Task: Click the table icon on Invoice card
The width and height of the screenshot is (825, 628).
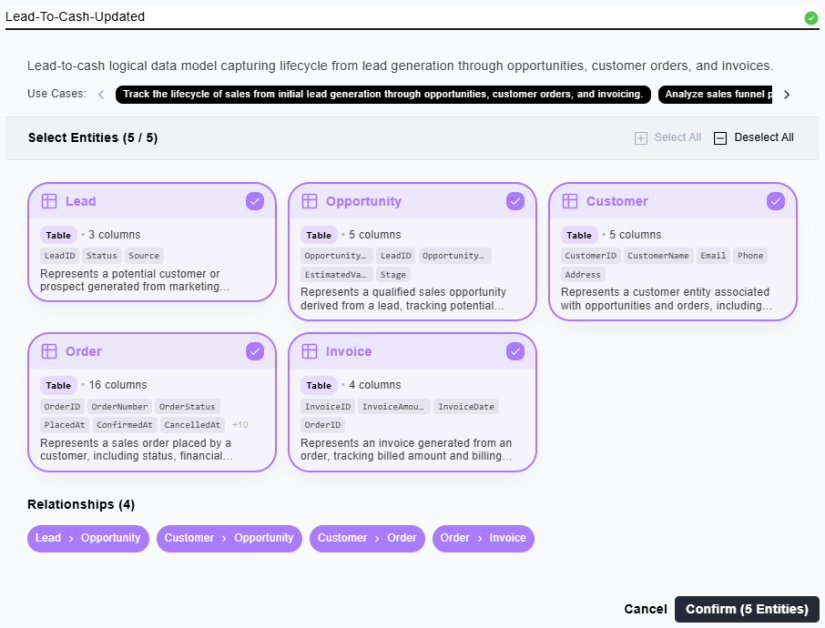Action: tap(309, 351)
